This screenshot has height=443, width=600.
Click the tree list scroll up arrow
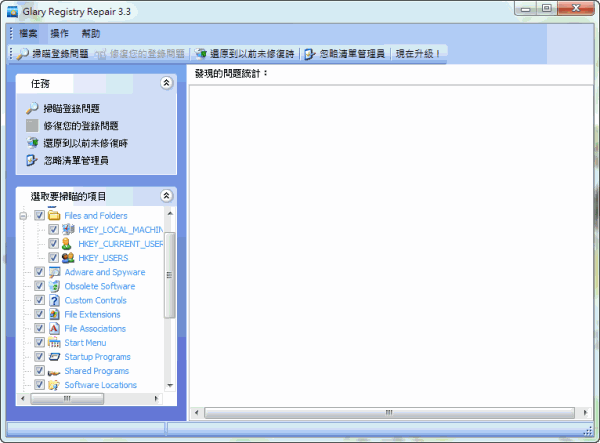(x=170, y=213)
